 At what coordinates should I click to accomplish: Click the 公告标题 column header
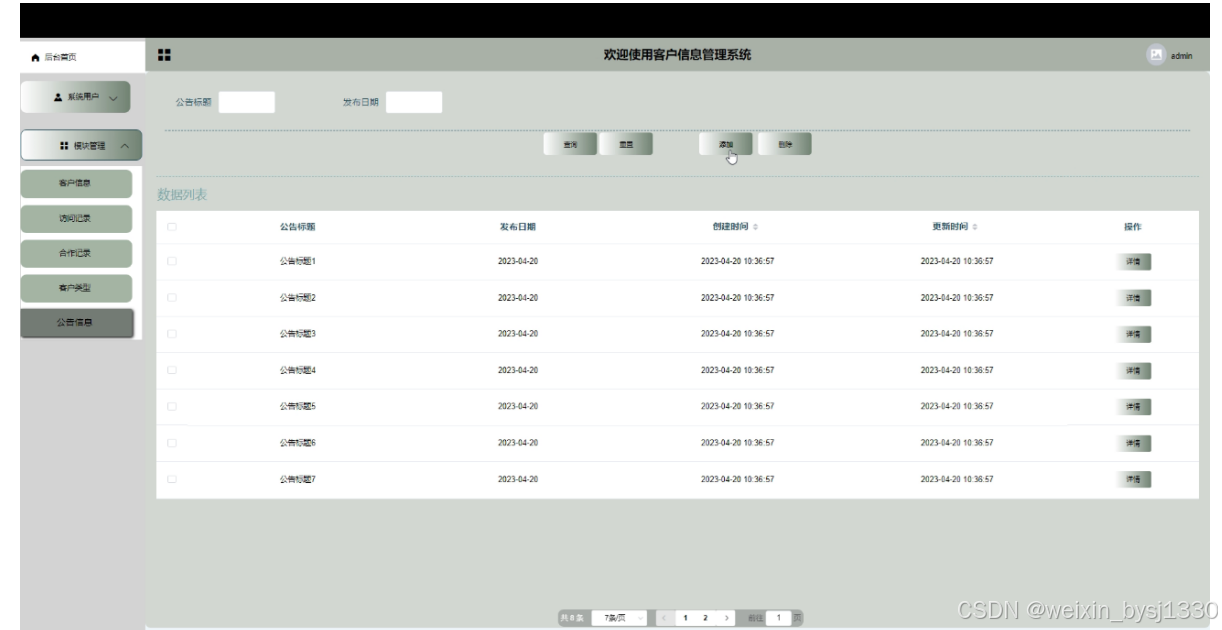click(x=298, y=227)
